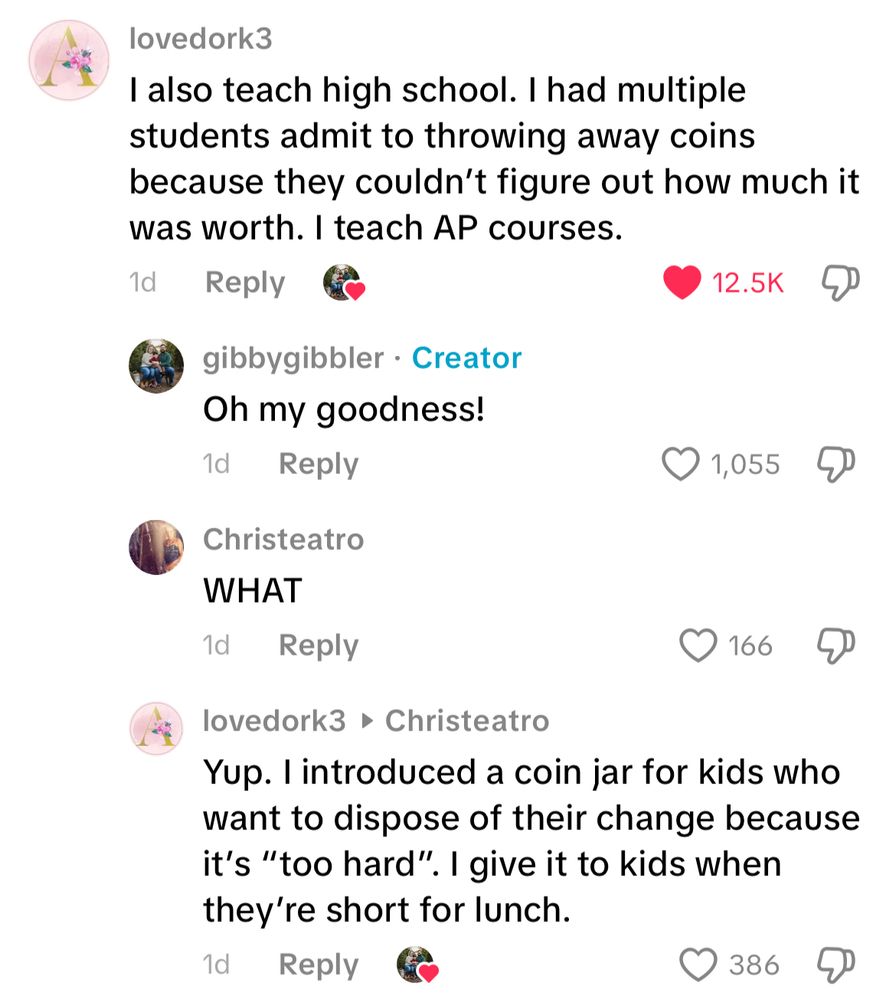Reply to Christeatro's "WHAT" comment
Image resolution: width=896 pixels, height=1000 pixels.
tap(318, 646)
